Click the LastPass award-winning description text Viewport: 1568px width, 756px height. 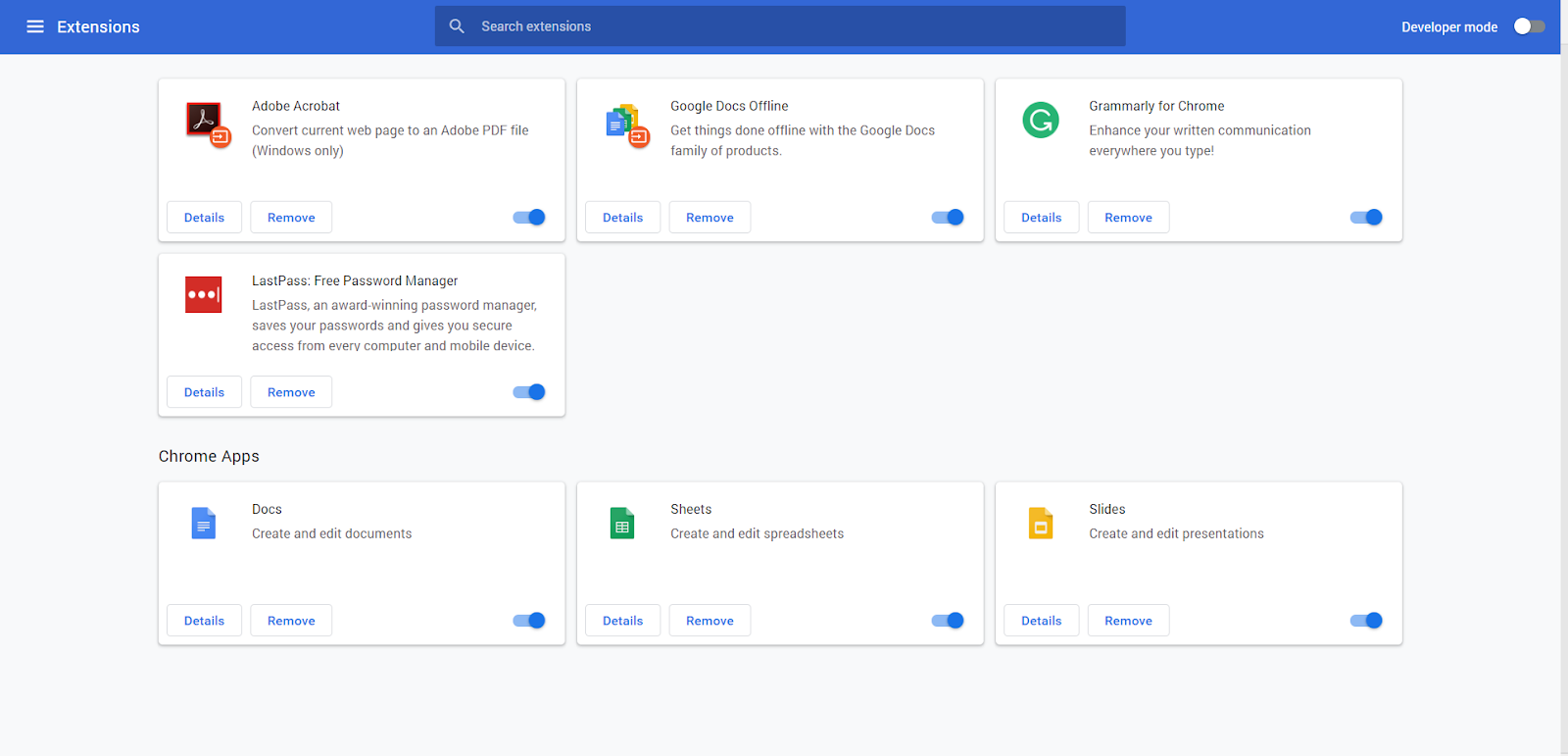[x=394, y=326]
